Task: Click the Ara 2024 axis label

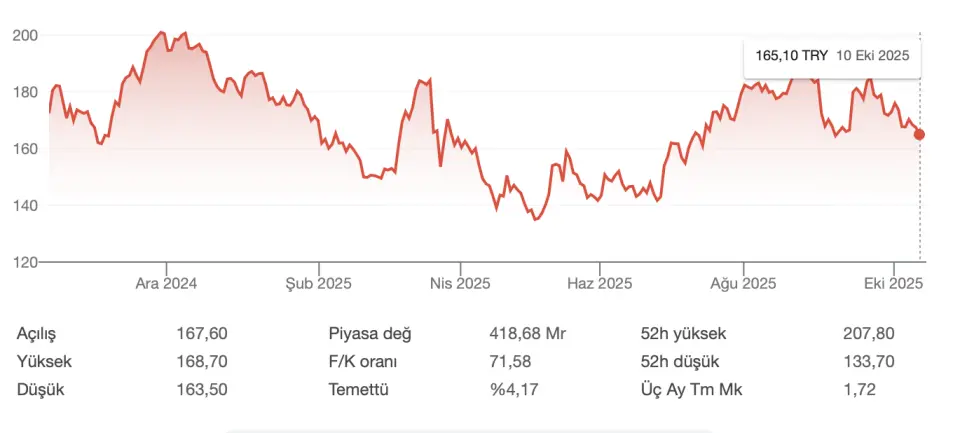Action: [x=166, y=283]
